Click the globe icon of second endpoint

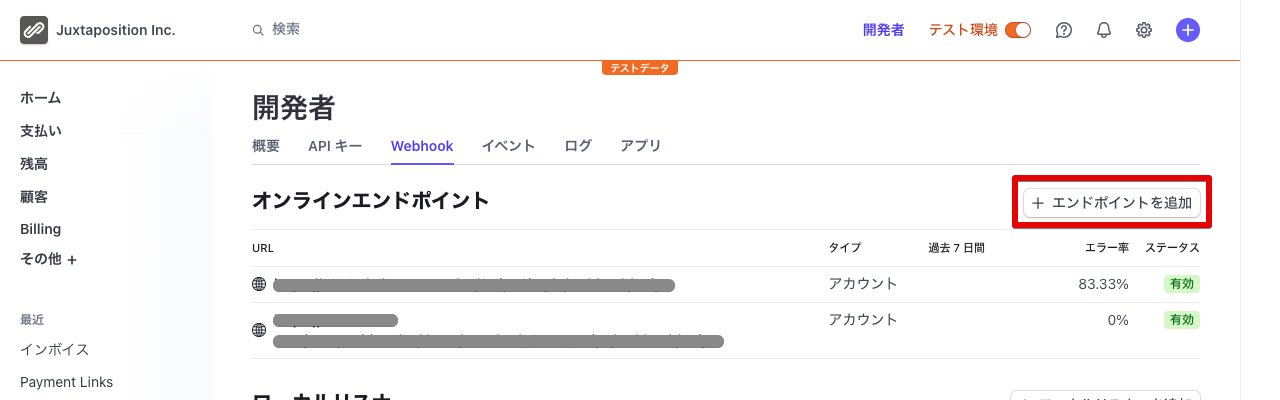259,329
